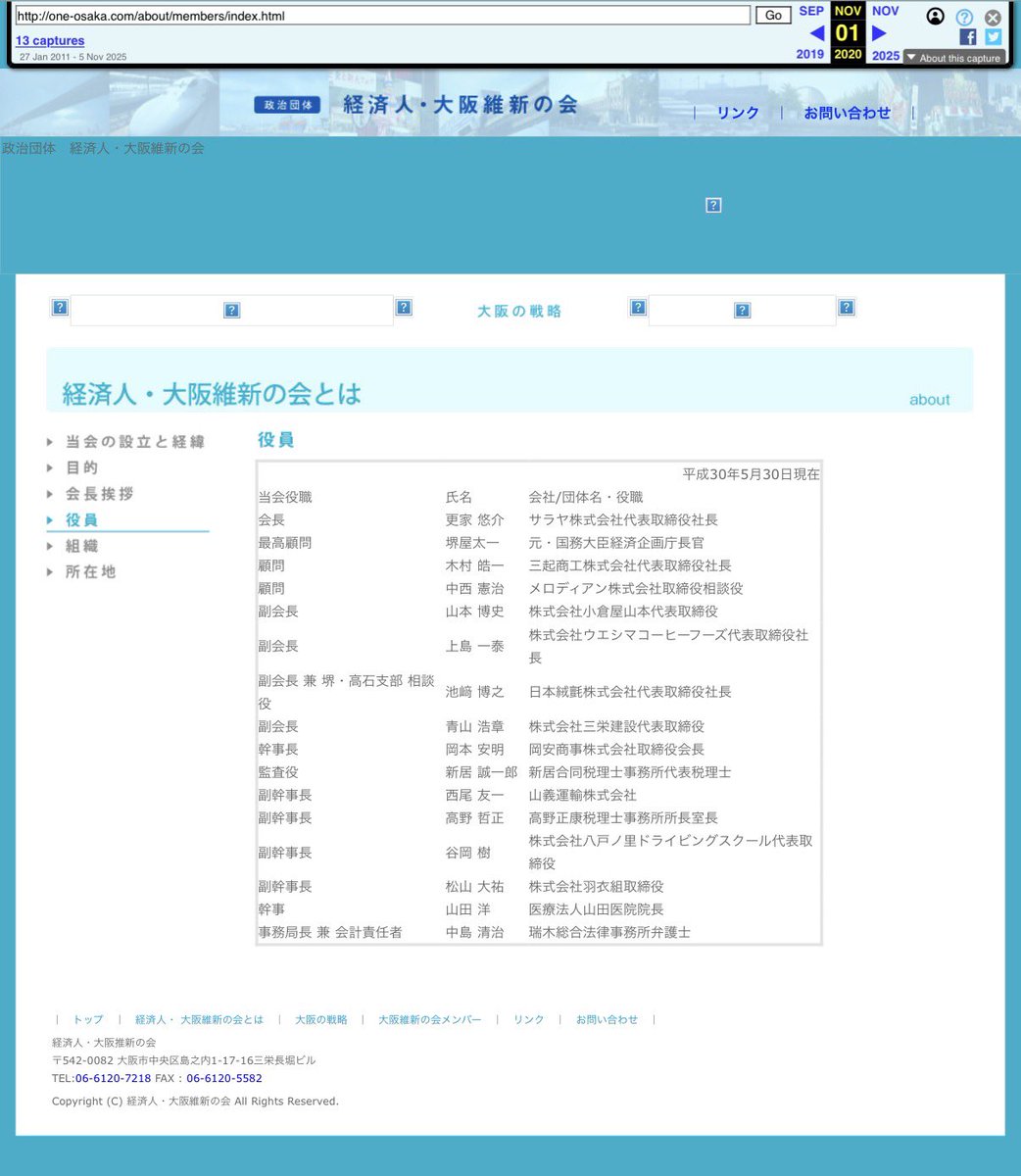Screen dimensions: 1021x1176
Task: Click the 経済人・大阪維新の会 header logo
Action: 415,104
